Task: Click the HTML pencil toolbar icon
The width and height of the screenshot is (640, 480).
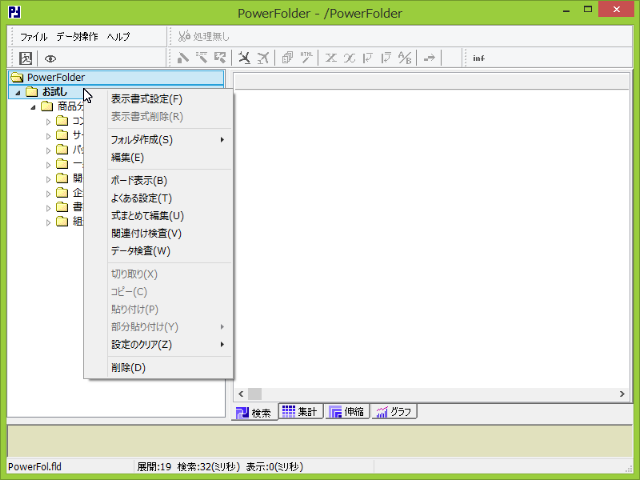Action: tap(306, 58)
